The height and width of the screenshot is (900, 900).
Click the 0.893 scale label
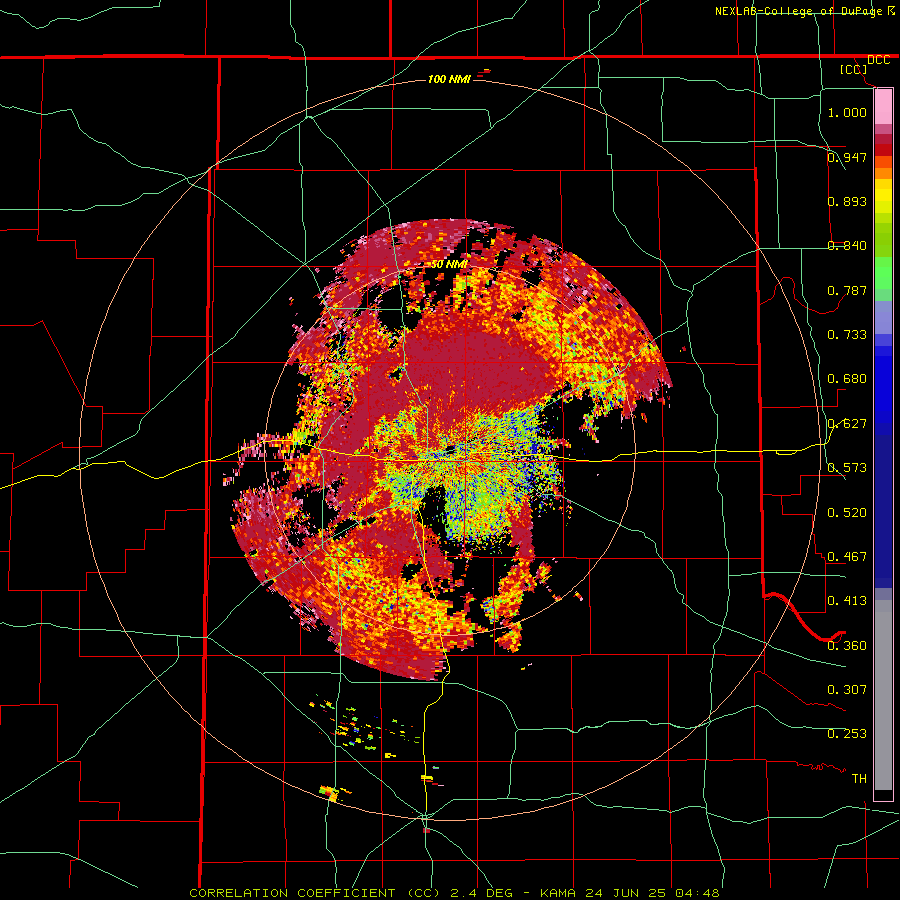click(847, 201)
